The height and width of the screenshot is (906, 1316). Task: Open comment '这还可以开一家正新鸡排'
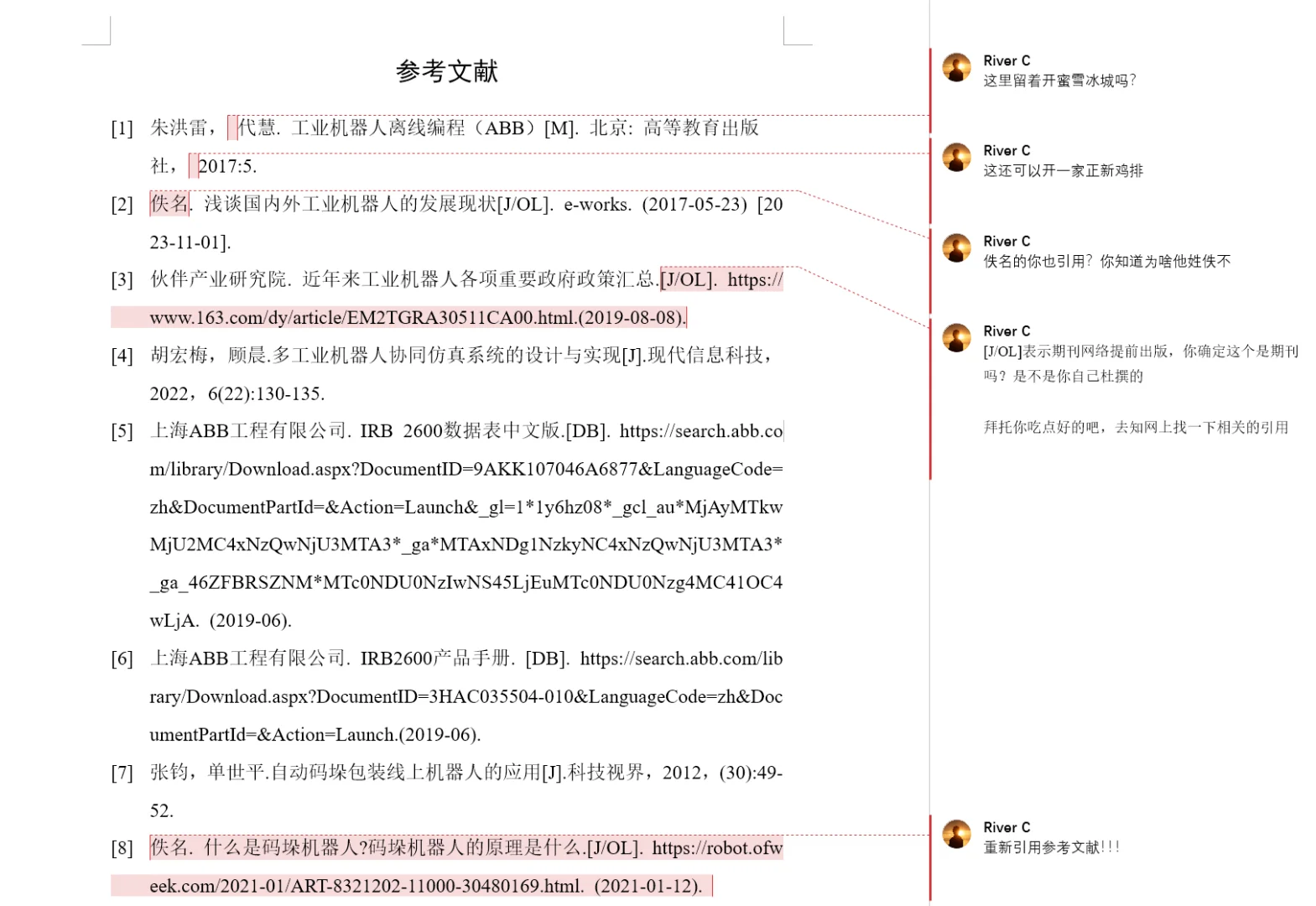1063,170
